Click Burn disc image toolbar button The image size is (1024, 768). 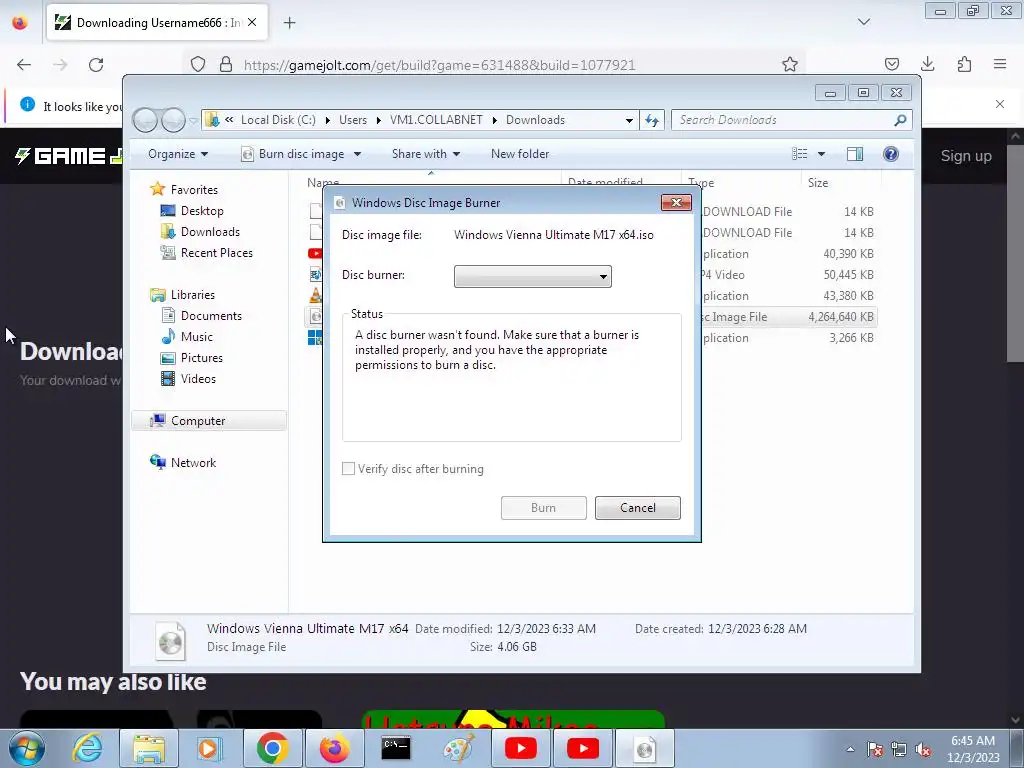(x=293, y=154)
